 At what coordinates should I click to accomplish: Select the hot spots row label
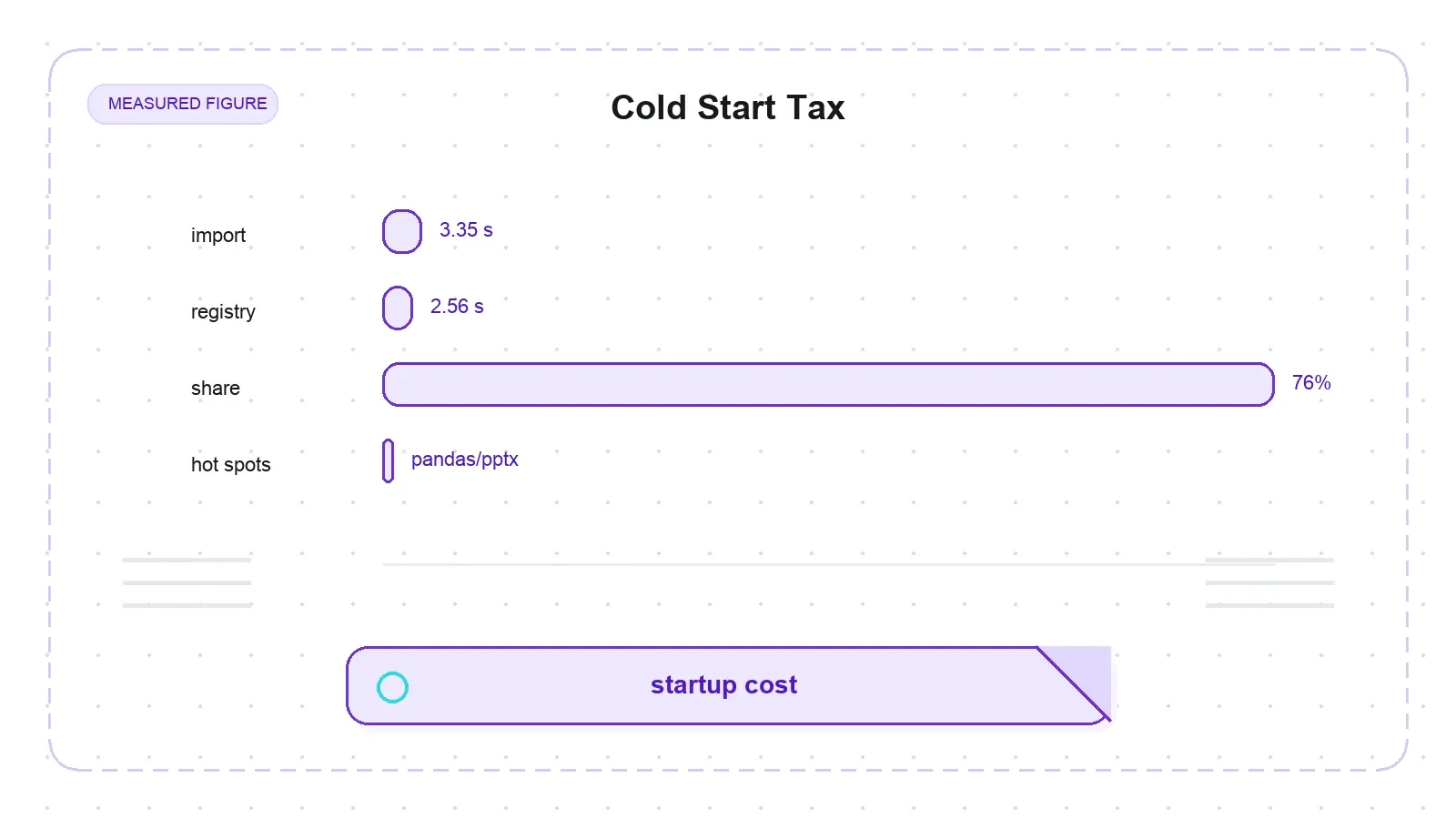tap(231, 465)
